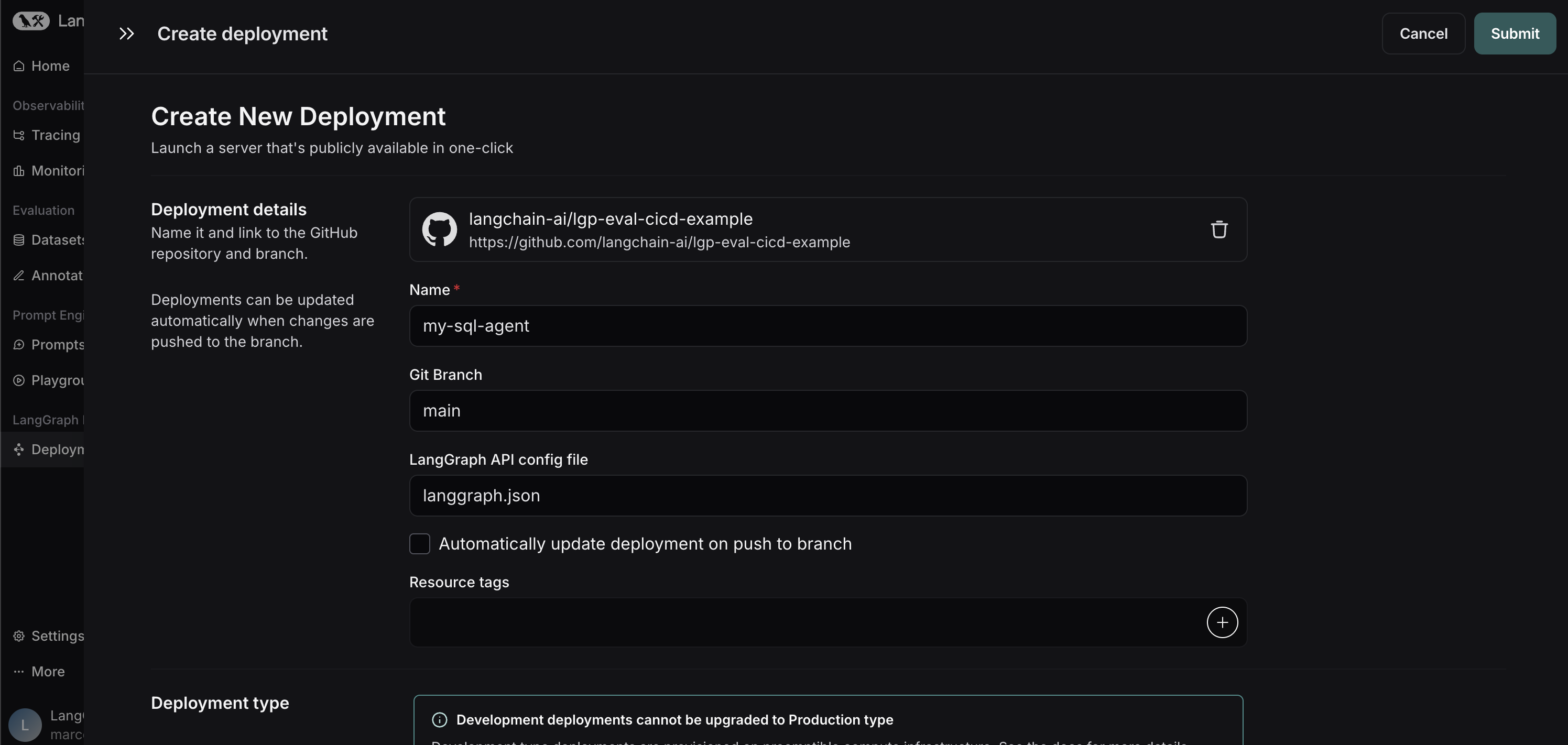Screen dimensions: 1568x745
Task: Click 'Create deployment' header title
Action: pos(242,34)
